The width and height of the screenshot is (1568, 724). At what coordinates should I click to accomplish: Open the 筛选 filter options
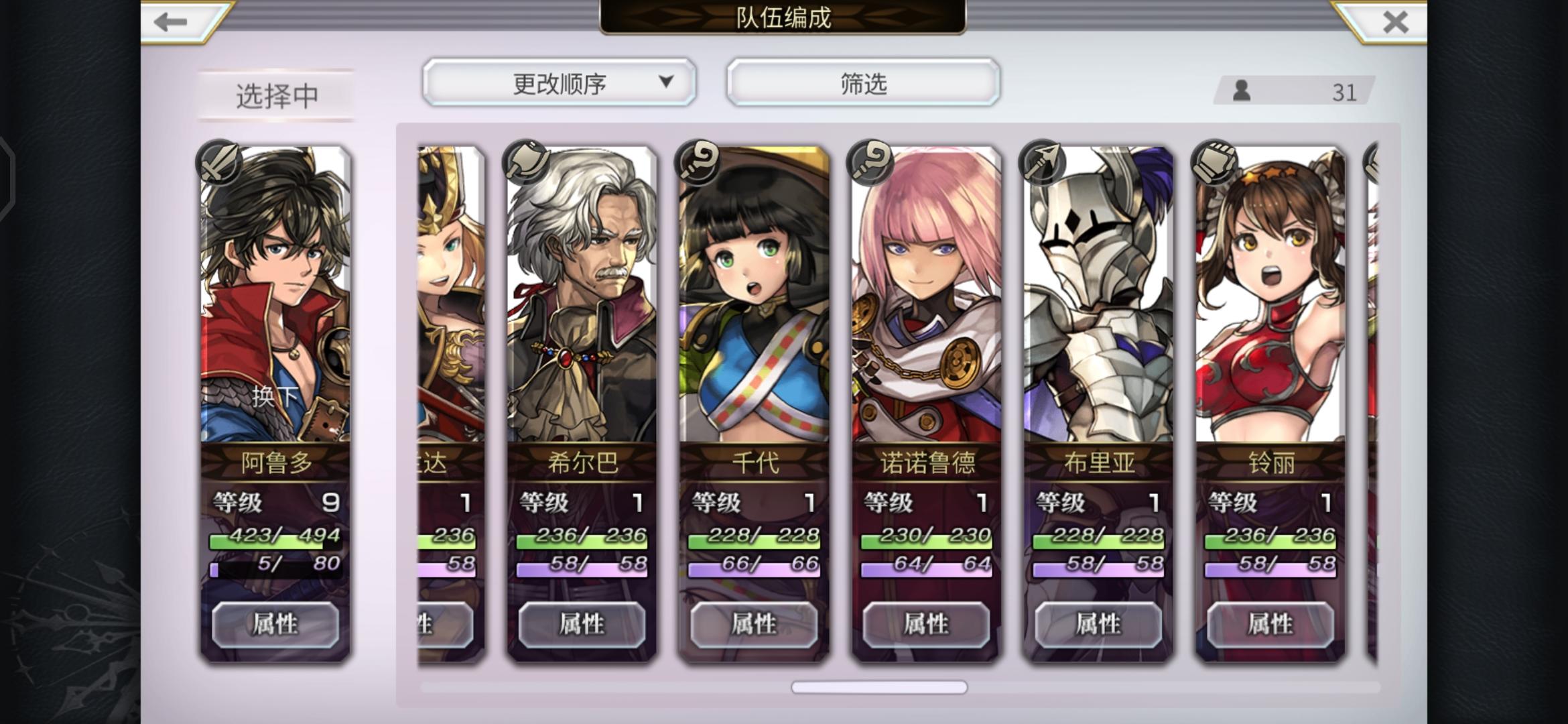pos(863,82)
